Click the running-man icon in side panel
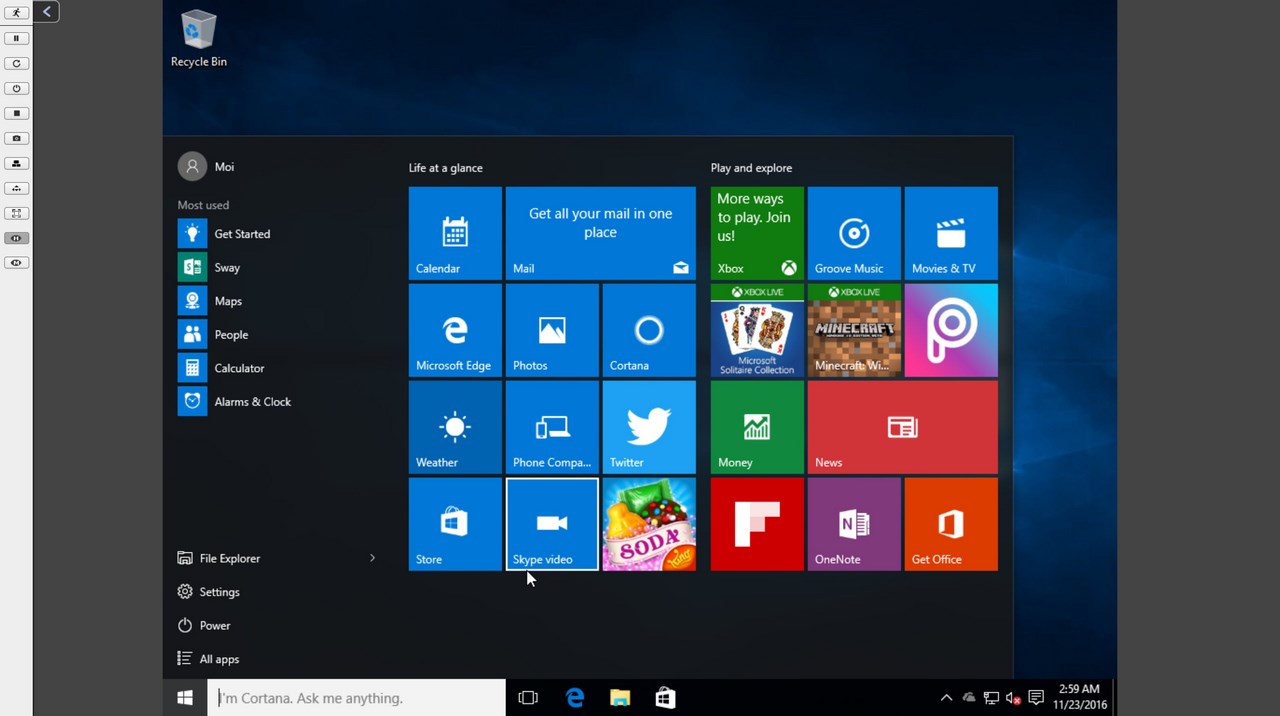Viewport: 1280px width, 716px height. [16, 12]
